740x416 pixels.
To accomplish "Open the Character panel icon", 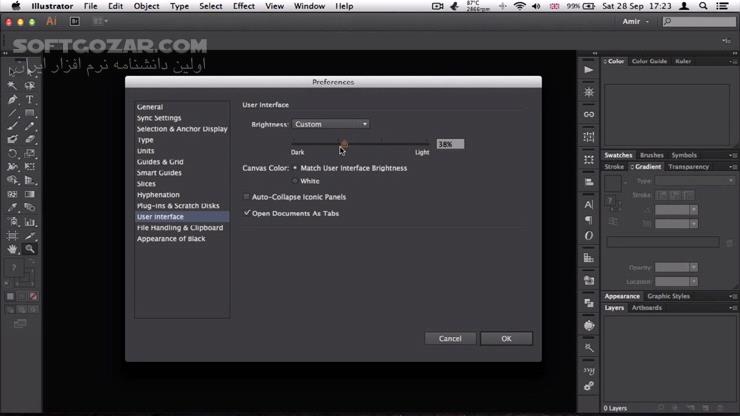I will point(589,204).
